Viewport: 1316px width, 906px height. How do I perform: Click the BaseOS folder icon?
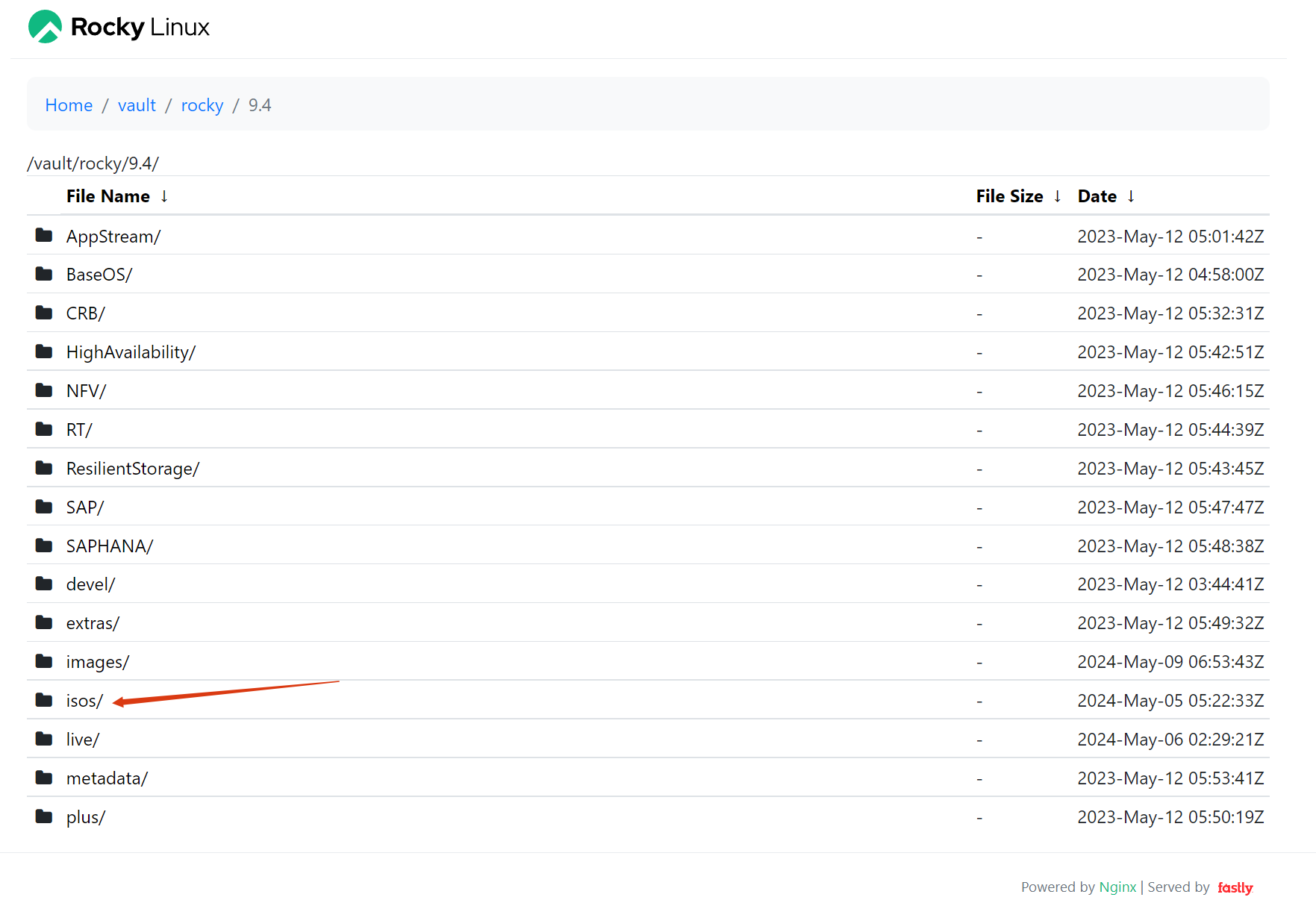(44, 274)
